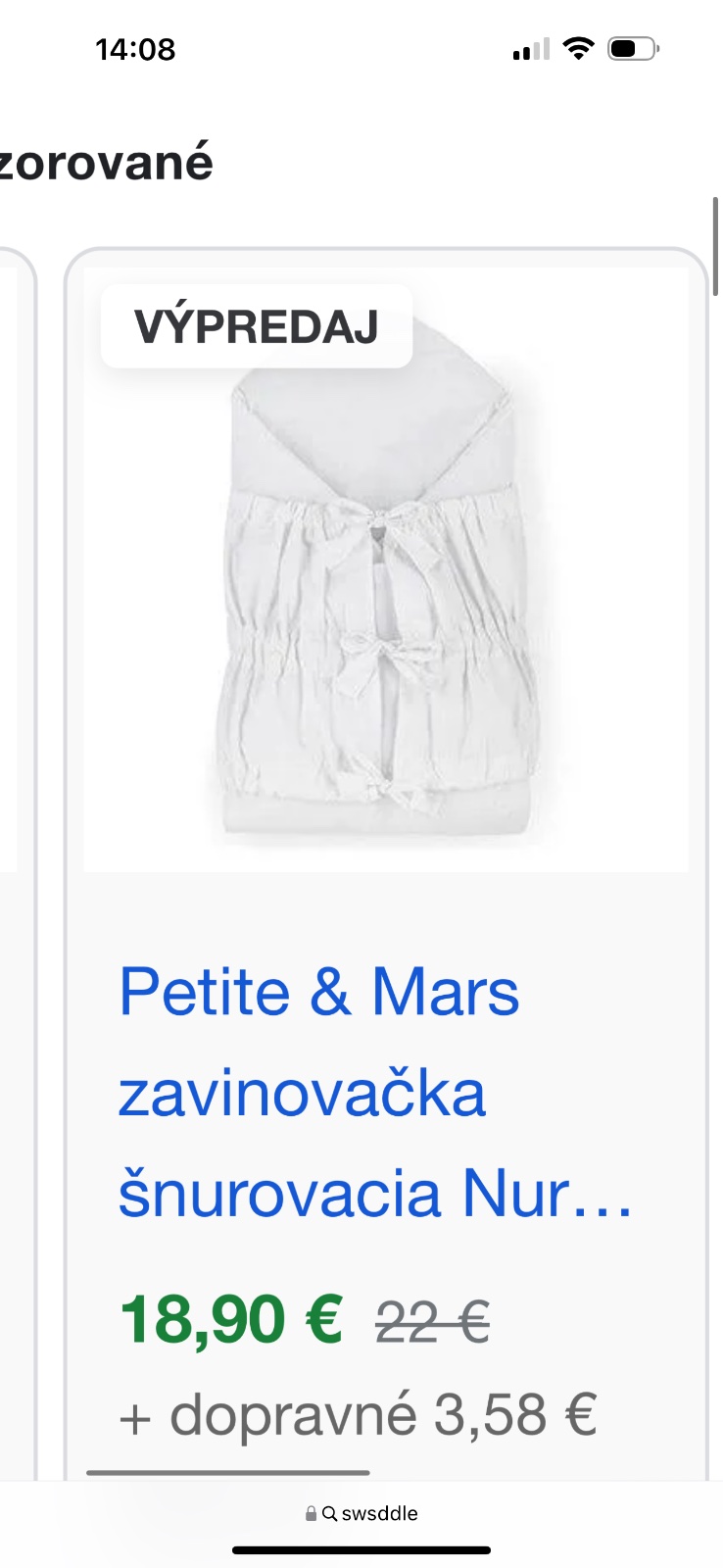This screenshot has height=1568, width=723.
Task: Select the green 18,90 € sale price
Action: pyautogui.click(x=231, y=1319)
